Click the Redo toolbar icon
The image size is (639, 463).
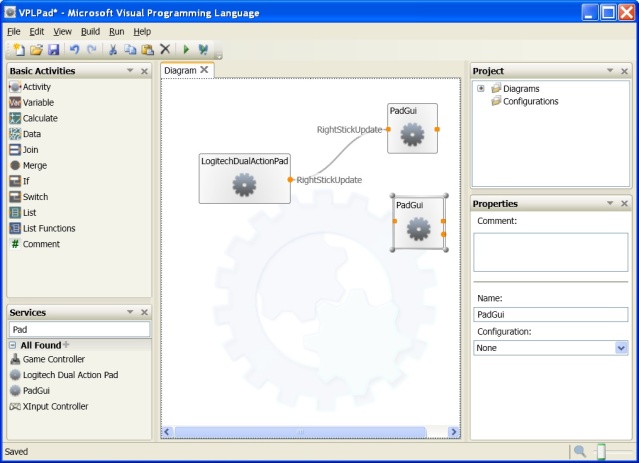click(x=92, y=49)
